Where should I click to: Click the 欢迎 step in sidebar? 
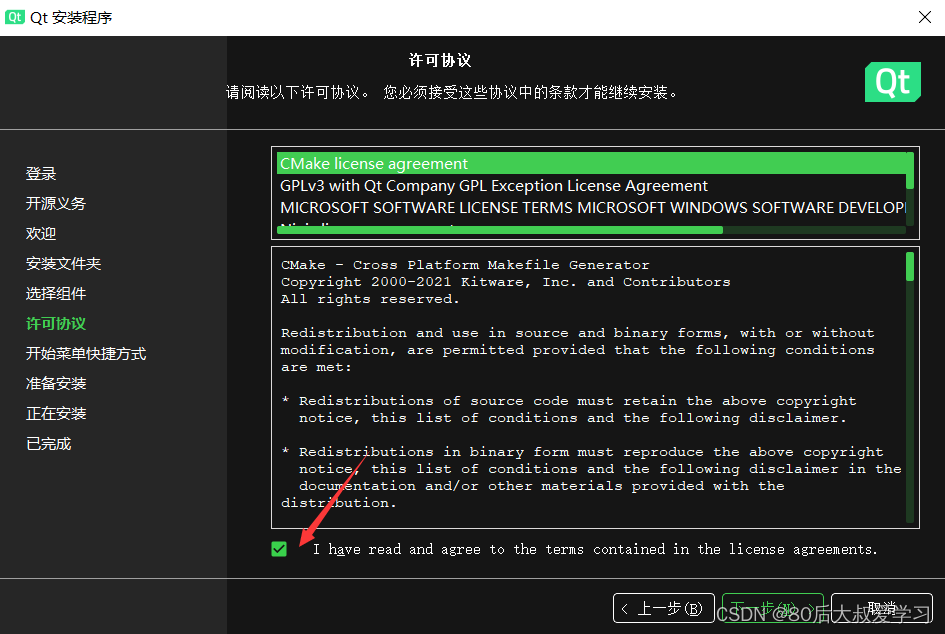[x=41, y=234]
